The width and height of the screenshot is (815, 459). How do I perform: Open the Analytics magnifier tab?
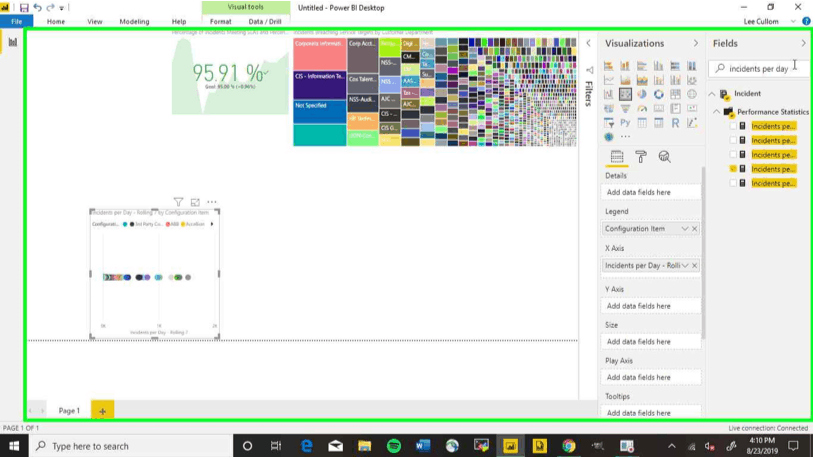(x=664, y=156)
